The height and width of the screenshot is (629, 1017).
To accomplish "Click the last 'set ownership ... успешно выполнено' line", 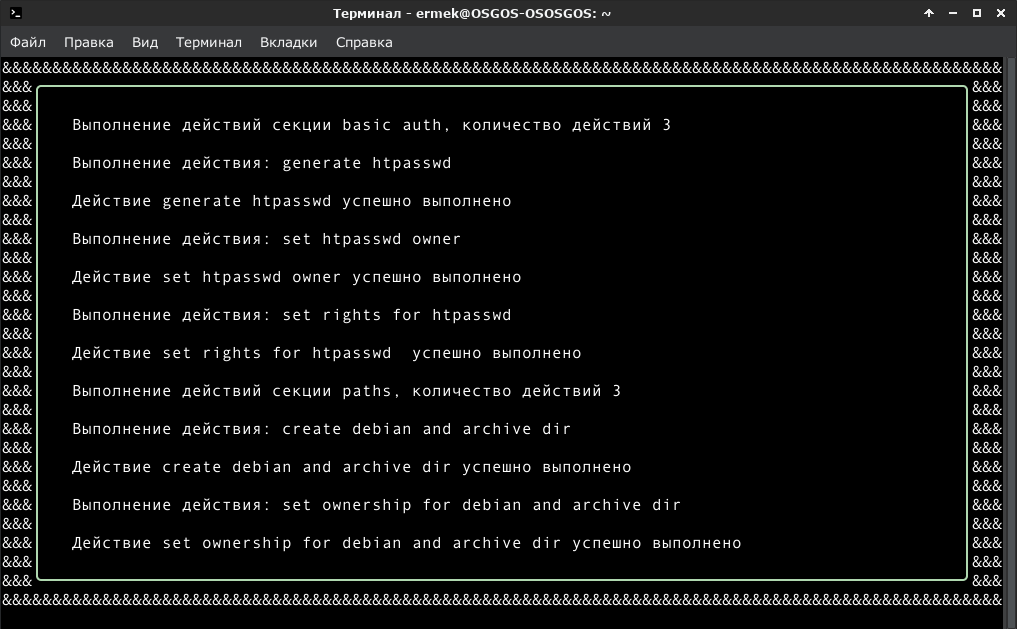I will (407, 543).
